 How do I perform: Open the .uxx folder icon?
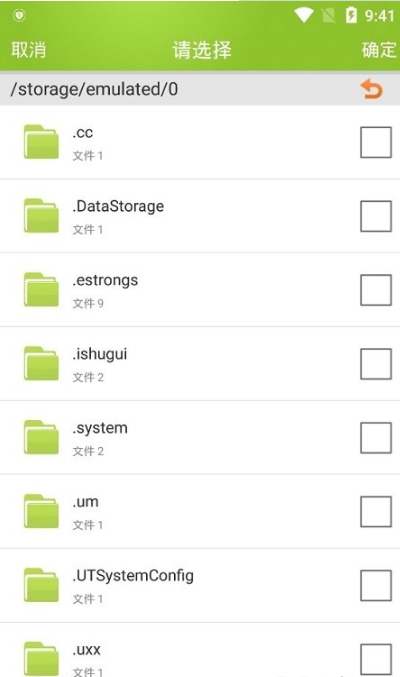click(41, 659)
